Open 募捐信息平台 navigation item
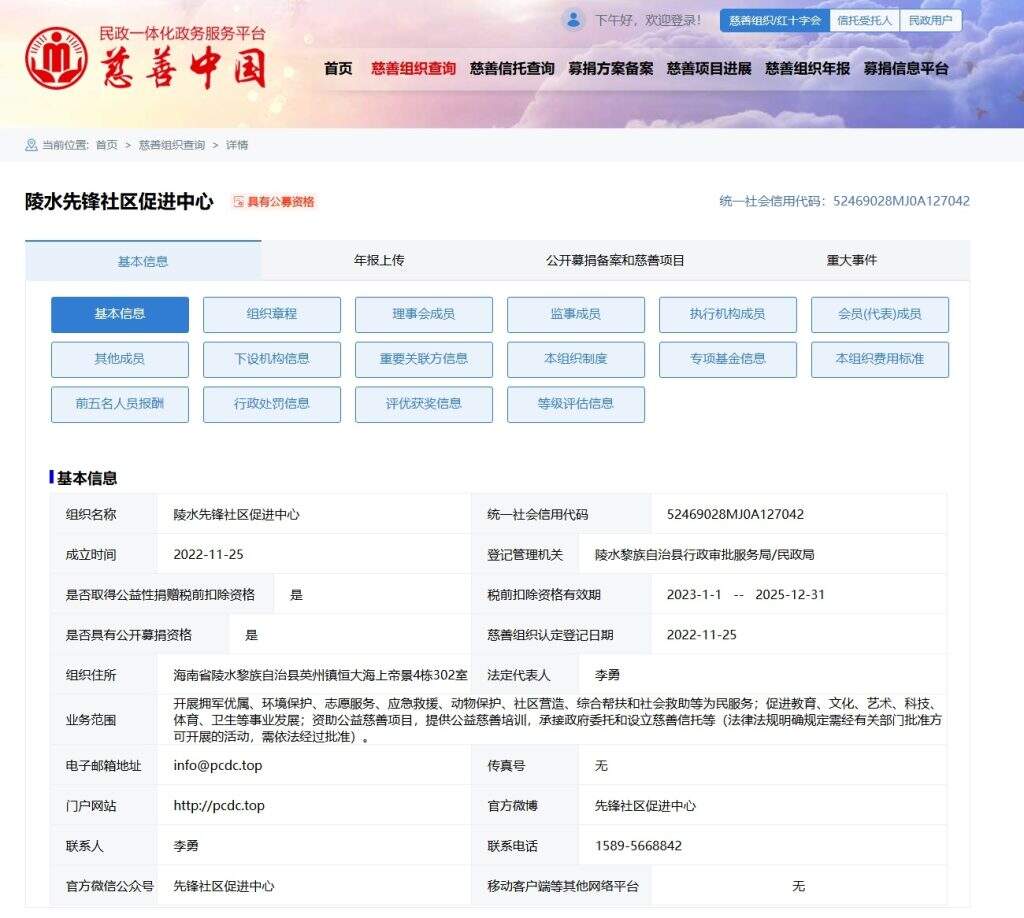Image resolution: width=1024 pixels, height=918 pixels. (906, 68)
